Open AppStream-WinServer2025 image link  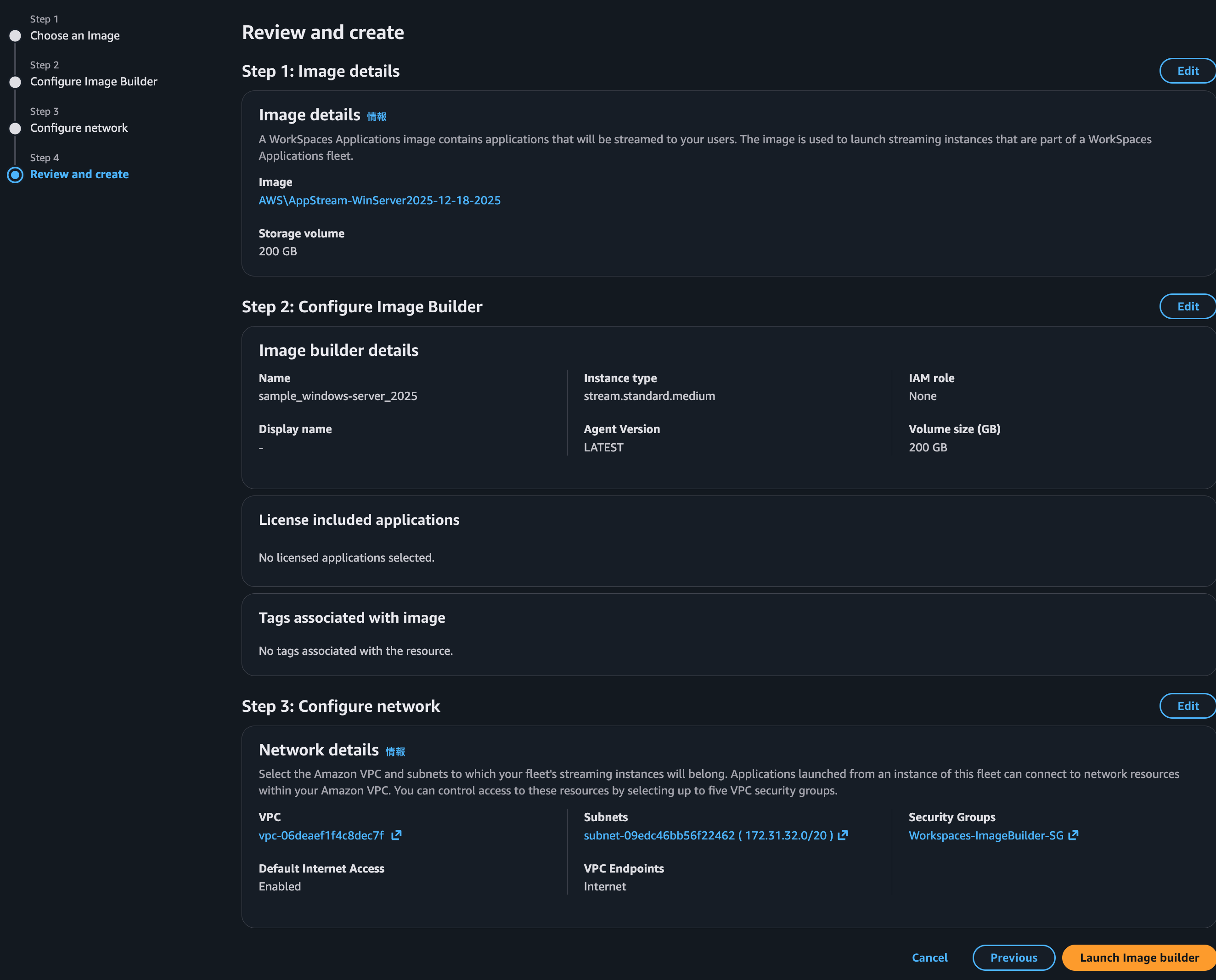pyautogui.click(x=379, y=200)
